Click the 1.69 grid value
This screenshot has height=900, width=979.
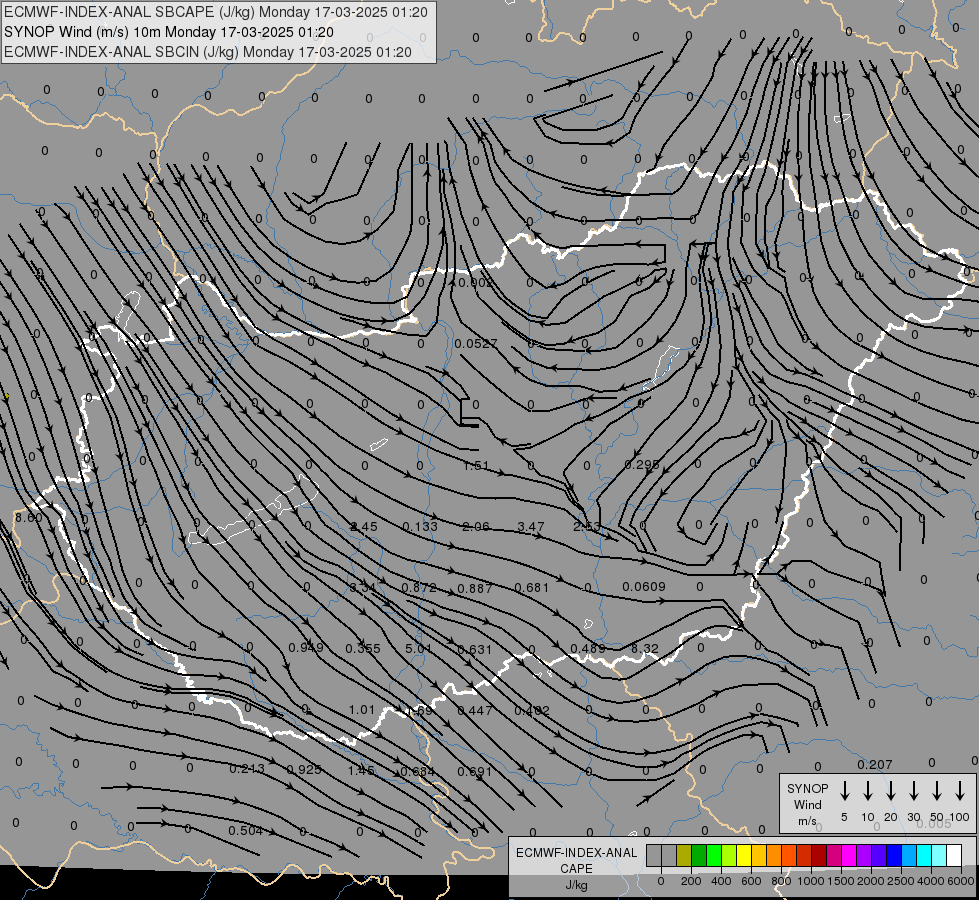click(419, 711)
